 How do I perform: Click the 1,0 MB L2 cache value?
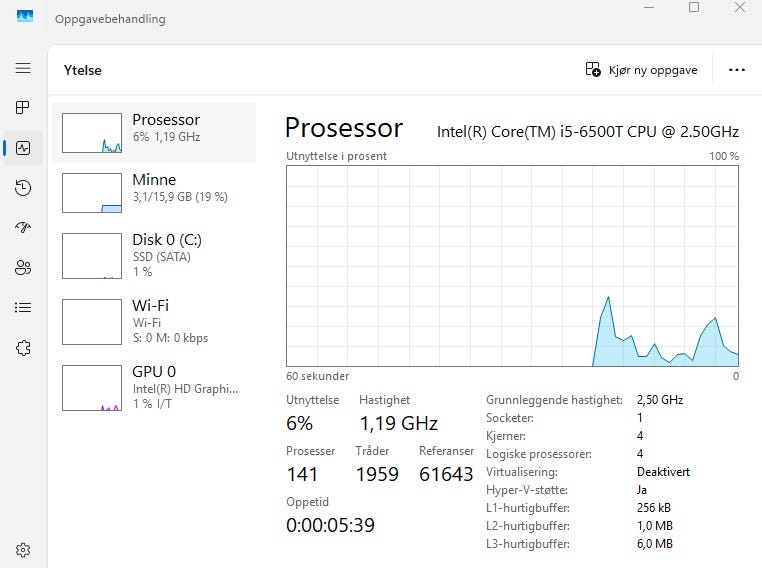click(x=655, y=526)
